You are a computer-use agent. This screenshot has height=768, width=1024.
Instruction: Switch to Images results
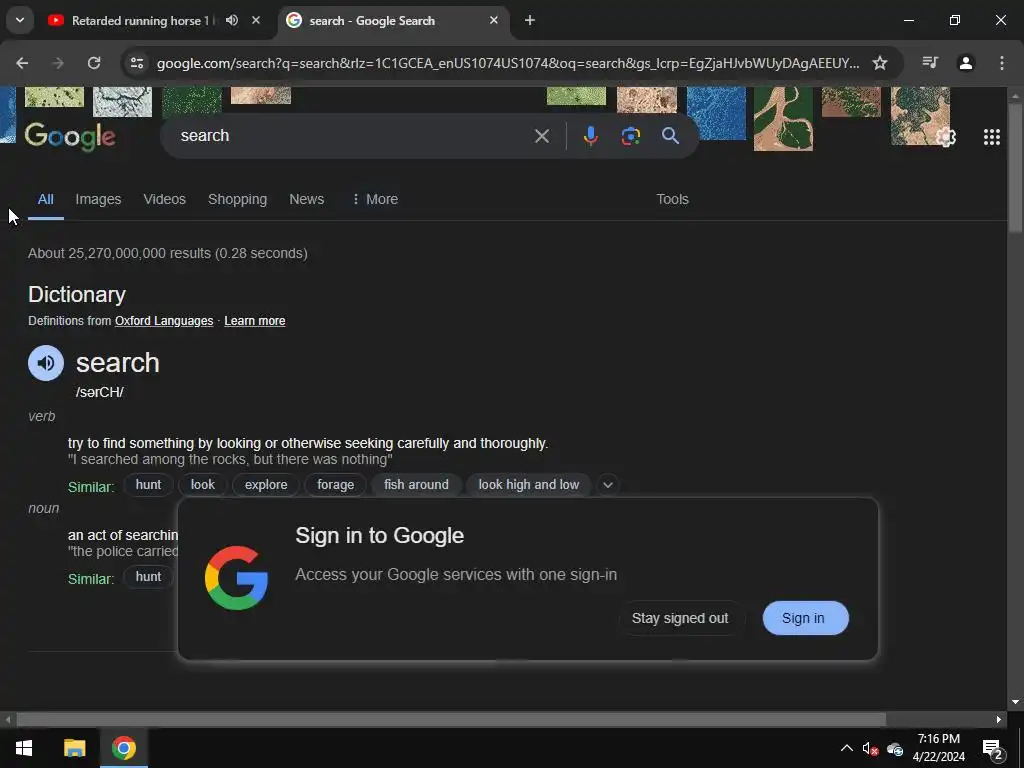coord(98,199)
